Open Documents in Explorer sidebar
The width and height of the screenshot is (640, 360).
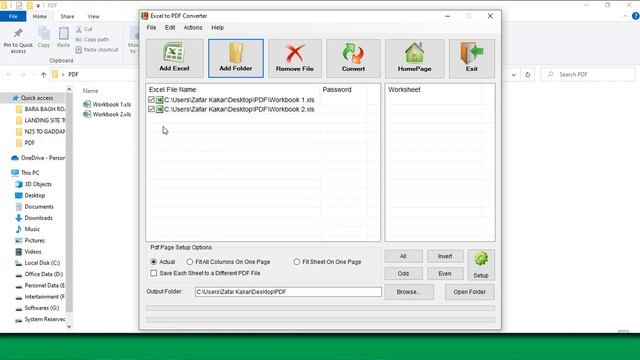coord(34,207)
